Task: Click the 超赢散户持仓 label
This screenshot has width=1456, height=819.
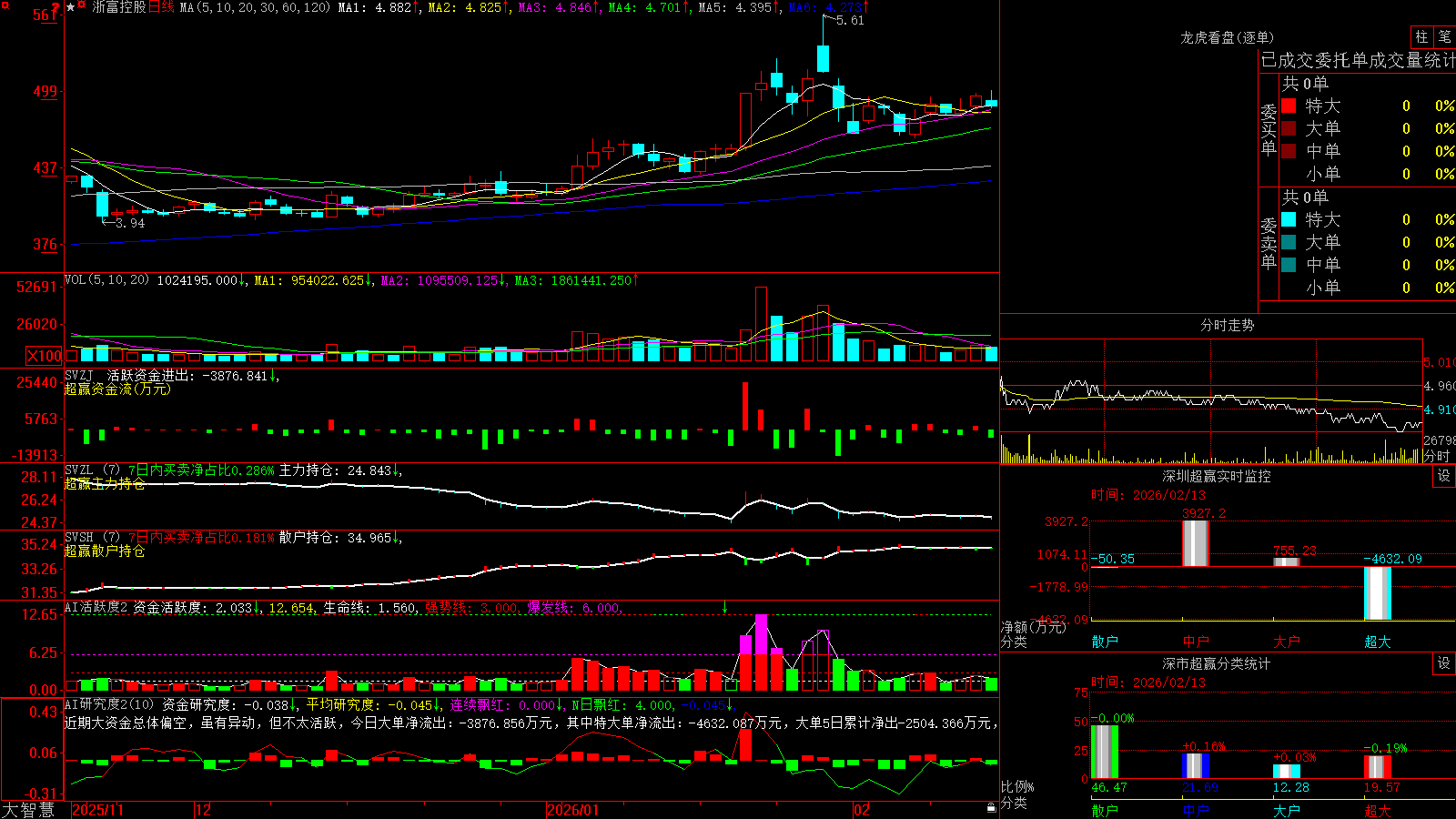Action: pos(105,551)
